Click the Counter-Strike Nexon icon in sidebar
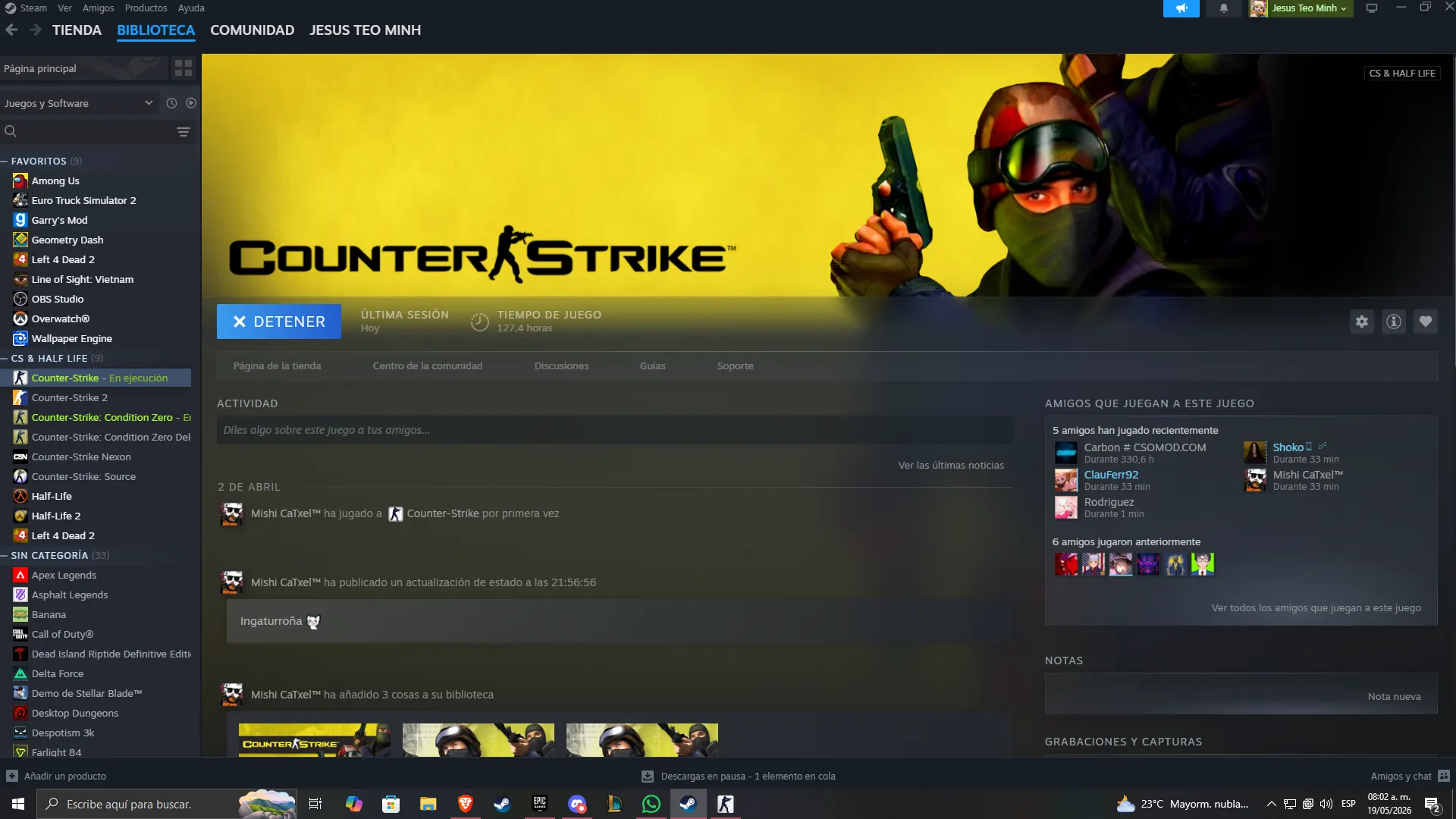 click(20, 457)
